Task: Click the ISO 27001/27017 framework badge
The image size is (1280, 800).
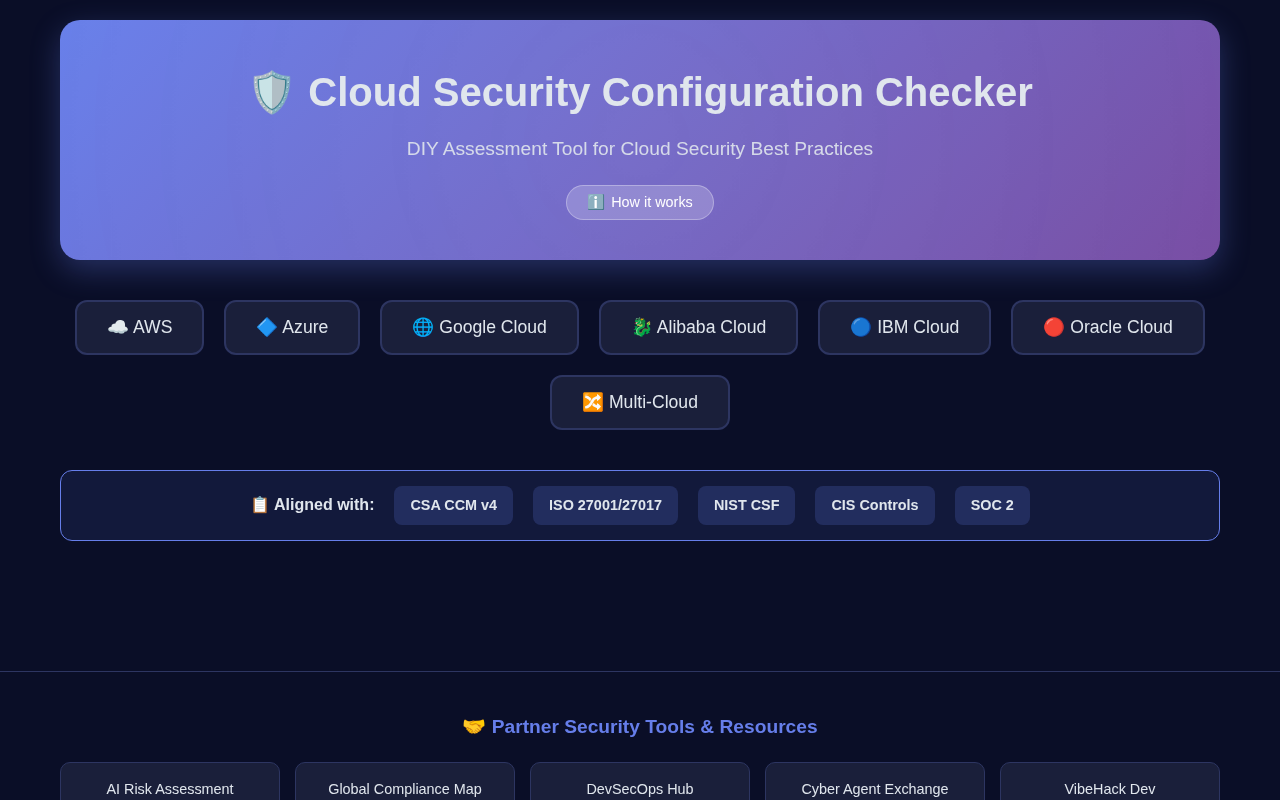Action: click(x=605, y=505)
